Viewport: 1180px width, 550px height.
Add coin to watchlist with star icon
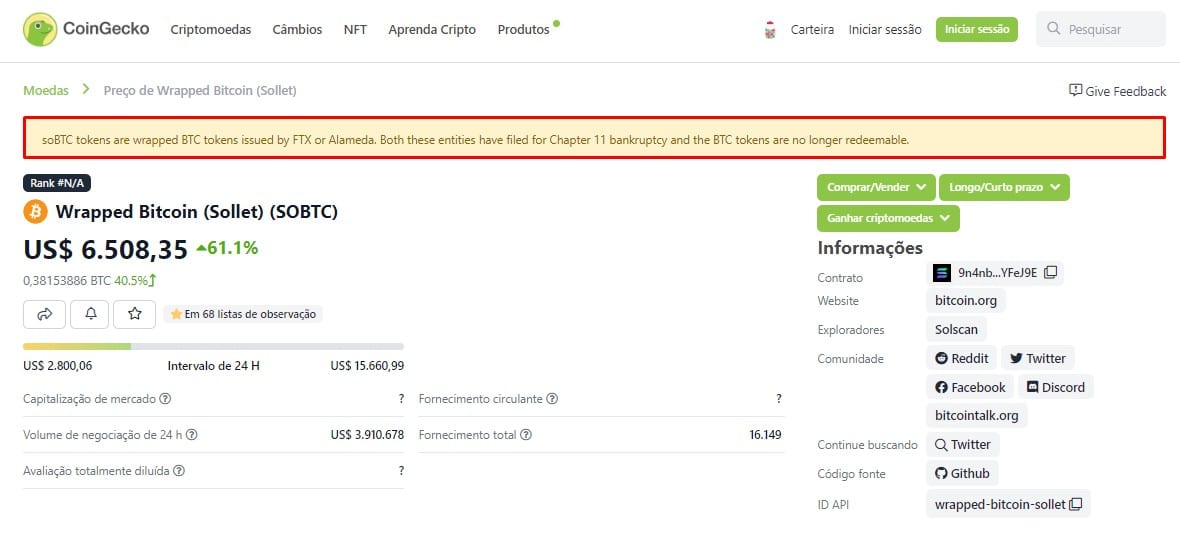tap(135, 315)
